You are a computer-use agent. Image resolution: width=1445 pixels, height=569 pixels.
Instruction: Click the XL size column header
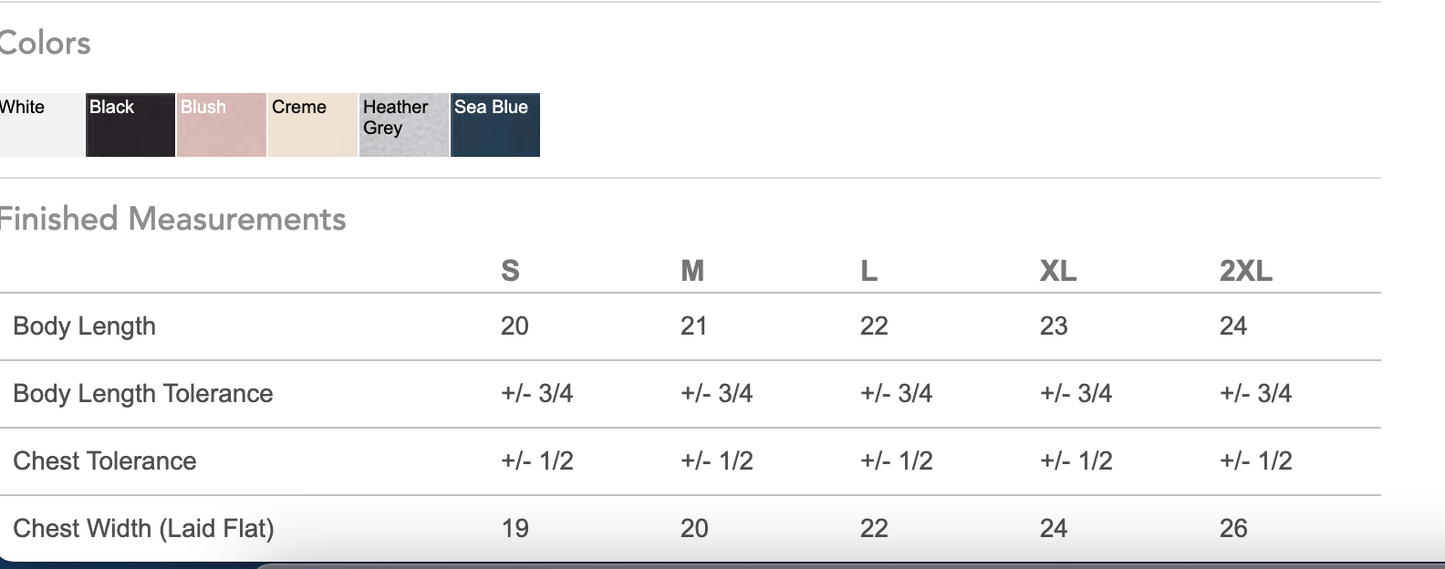click(x=1058, y=271)
